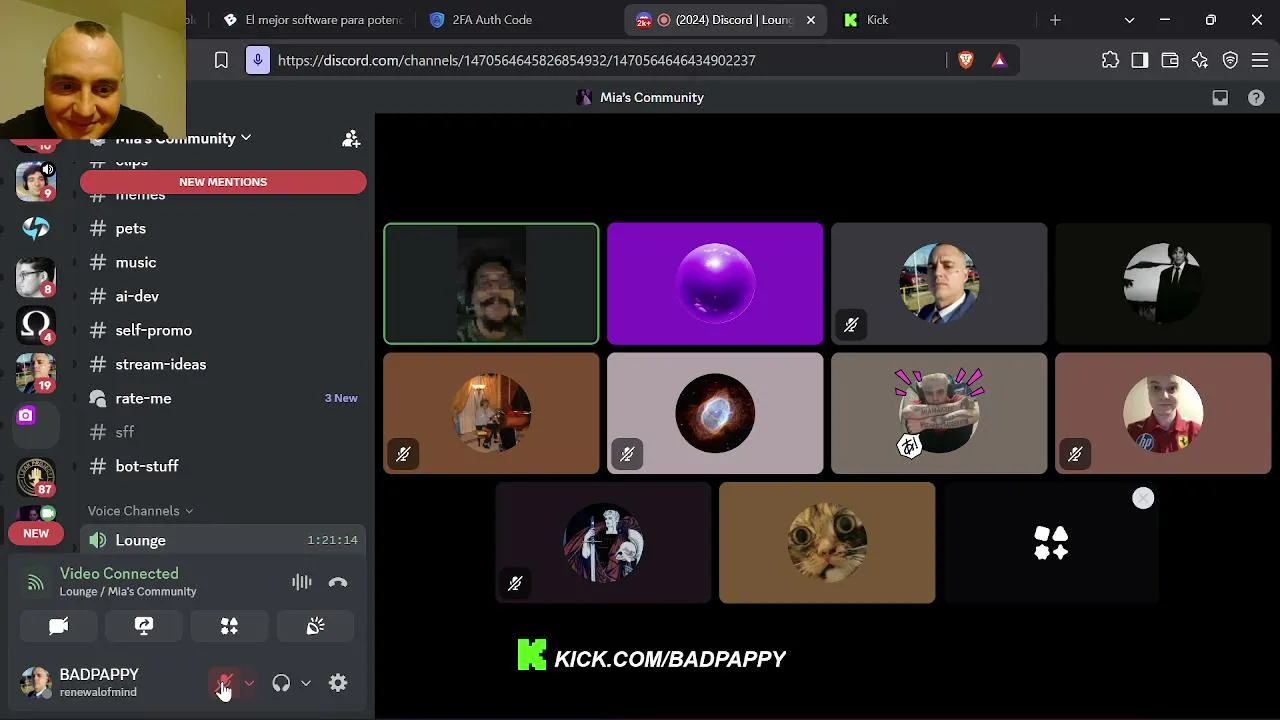Jump to NEW server notifications pill
The width and height of the screenshot is (1280, 720).
click(x=36, y=533)
